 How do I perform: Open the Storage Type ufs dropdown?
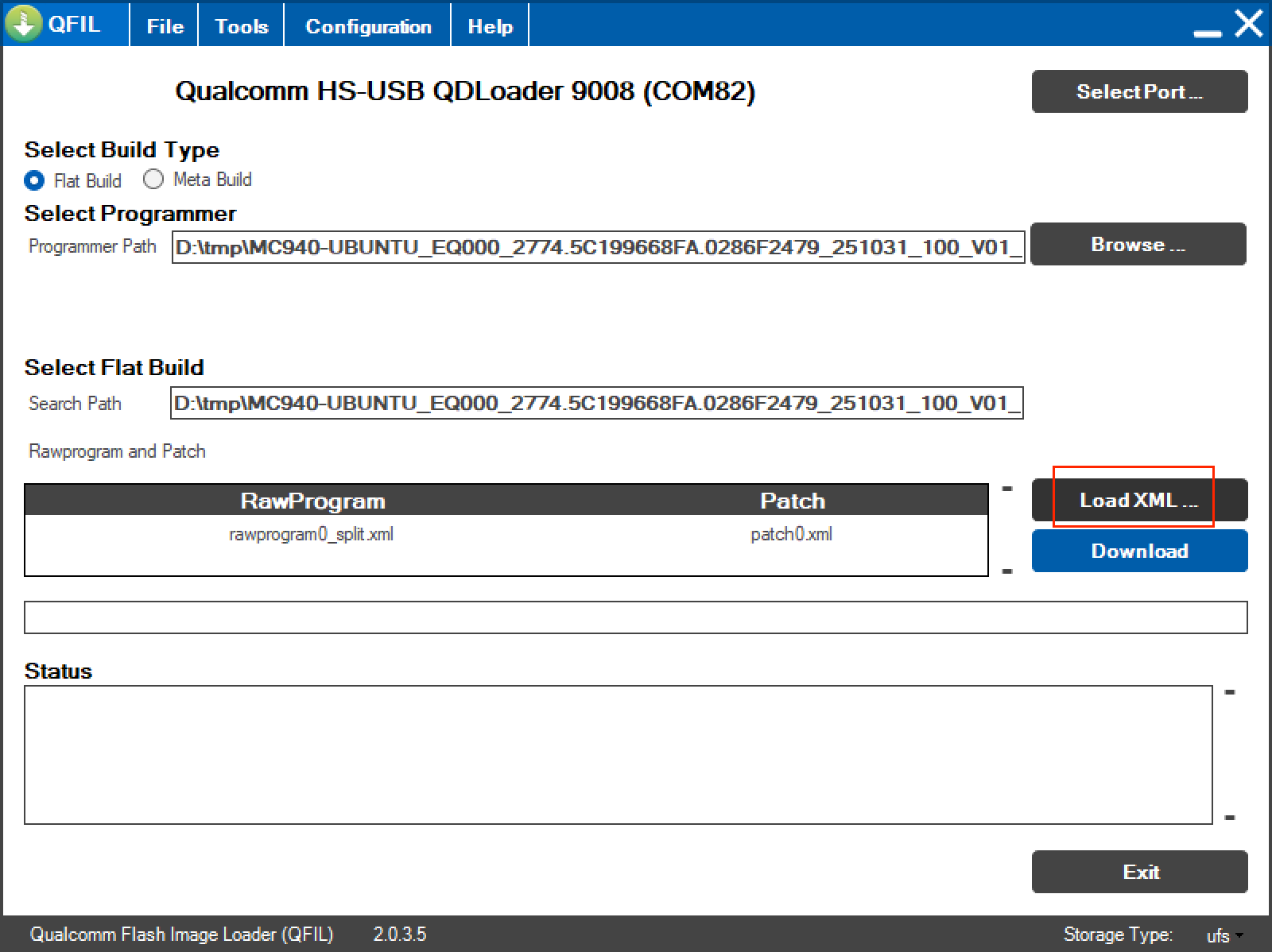coord(1224,935)
